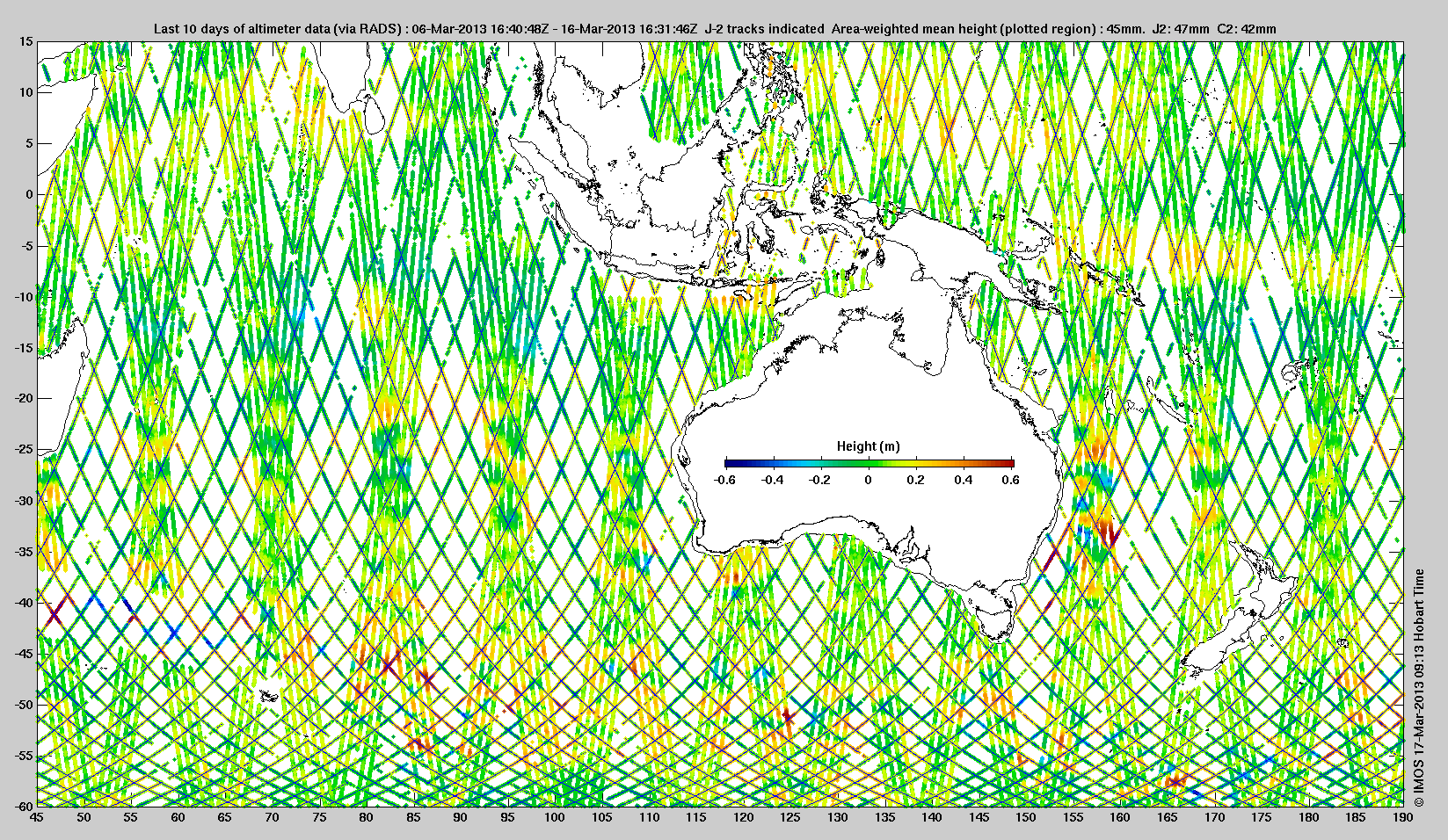Click latitude axis label -20
The width and height of the screenshot is (1448, 840).
(x=25, y=399)
